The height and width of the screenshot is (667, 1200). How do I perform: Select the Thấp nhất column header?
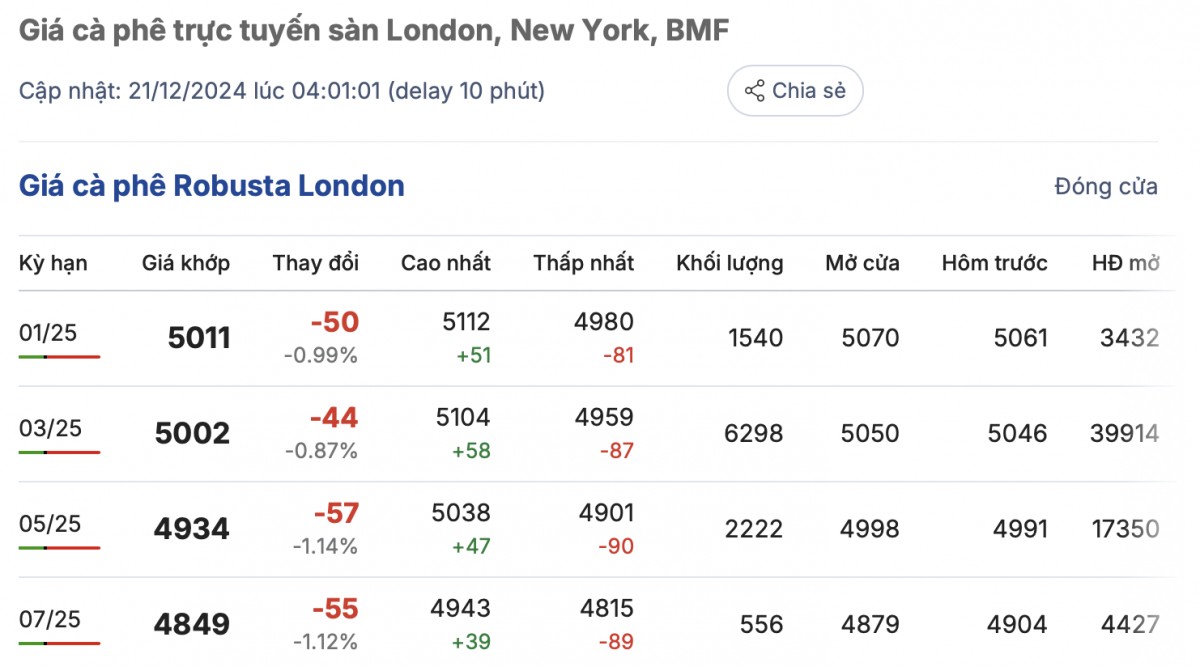(x=583, y=263)
